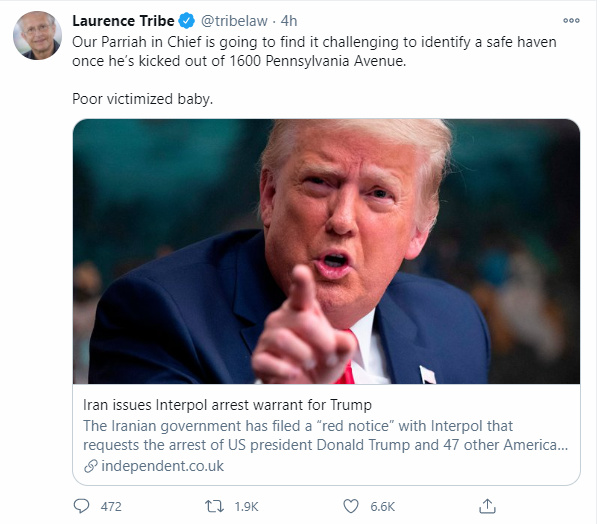Screen dimensions: 606x524
Task: Open the share tweet icon
Action: (487, 505)
